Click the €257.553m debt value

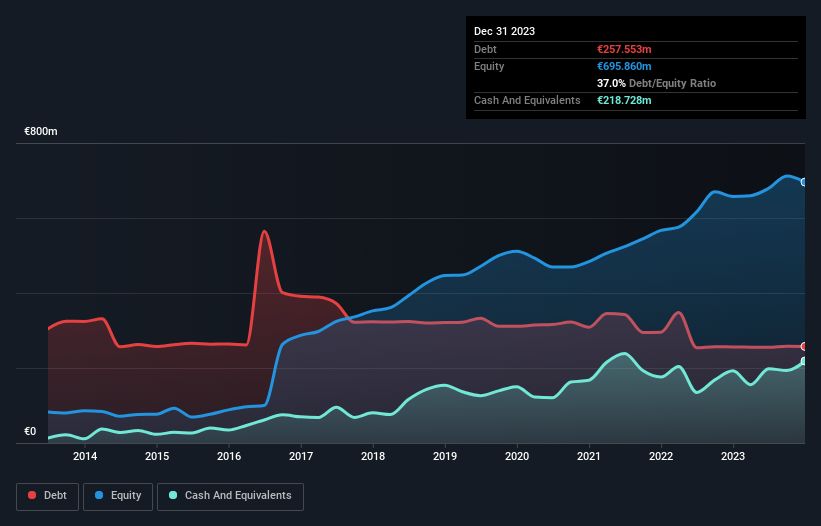pyautogui.click(x=624, y=49)
